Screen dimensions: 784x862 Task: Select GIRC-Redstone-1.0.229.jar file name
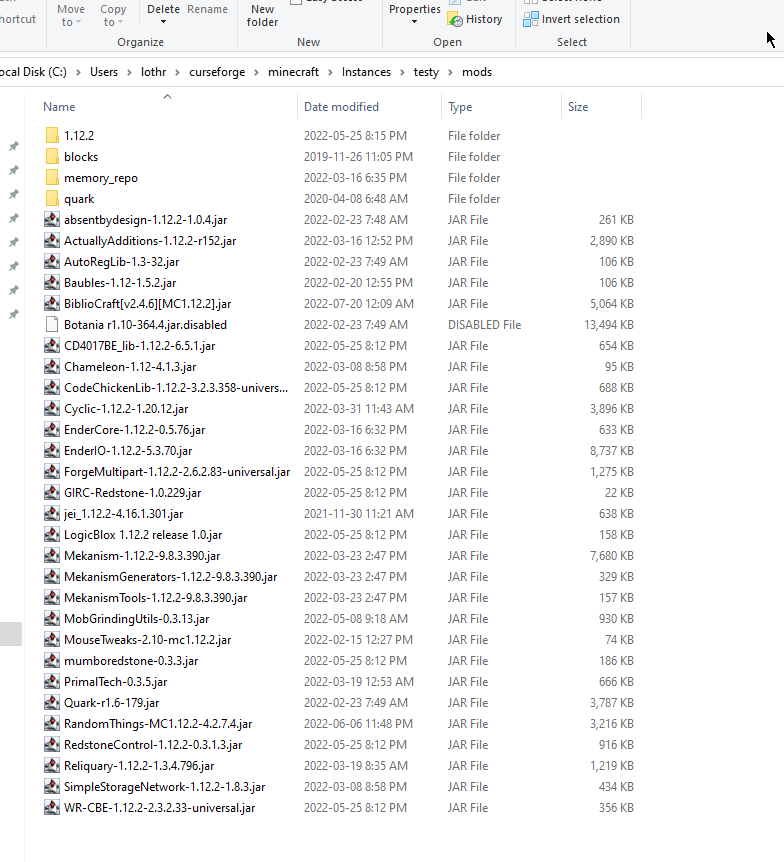[132, 493]
